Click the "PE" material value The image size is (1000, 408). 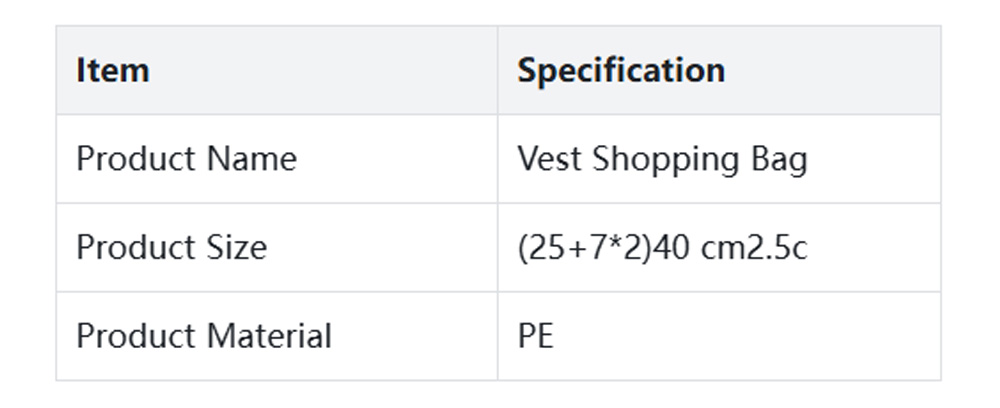(x=535, y=336)
